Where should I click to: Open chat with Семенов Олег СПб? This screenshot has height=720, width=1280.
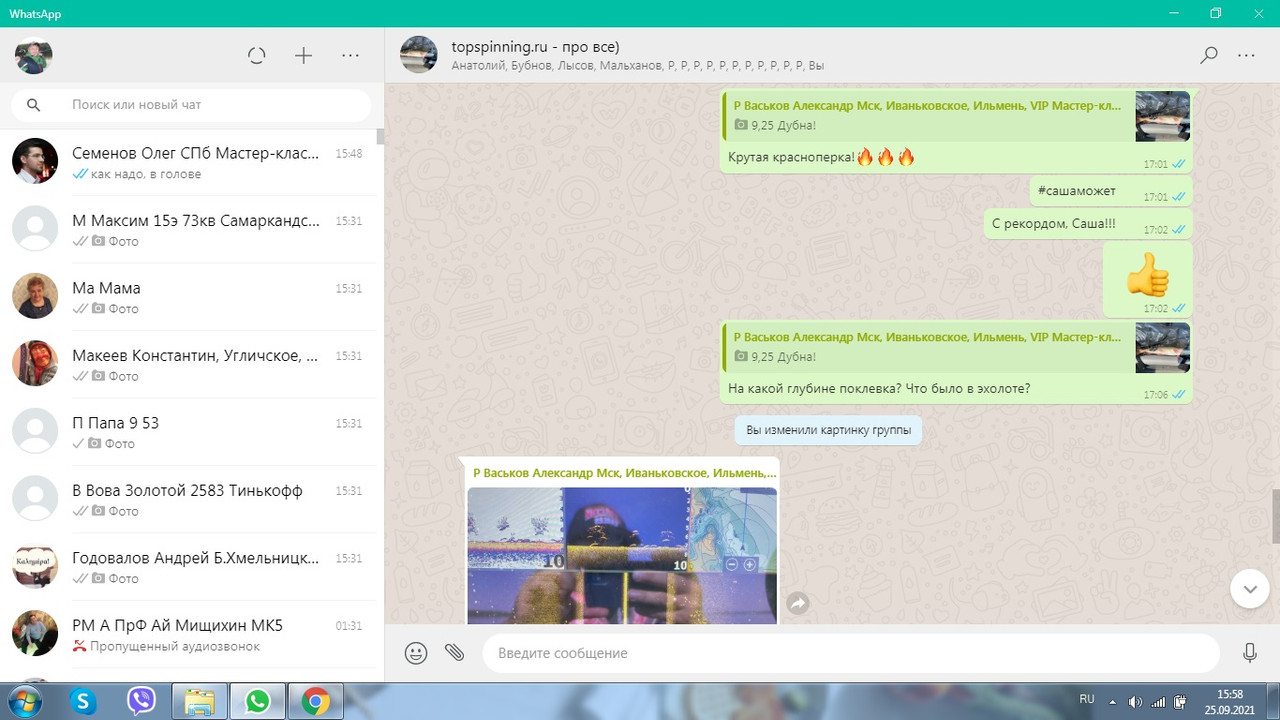point(188,162)
